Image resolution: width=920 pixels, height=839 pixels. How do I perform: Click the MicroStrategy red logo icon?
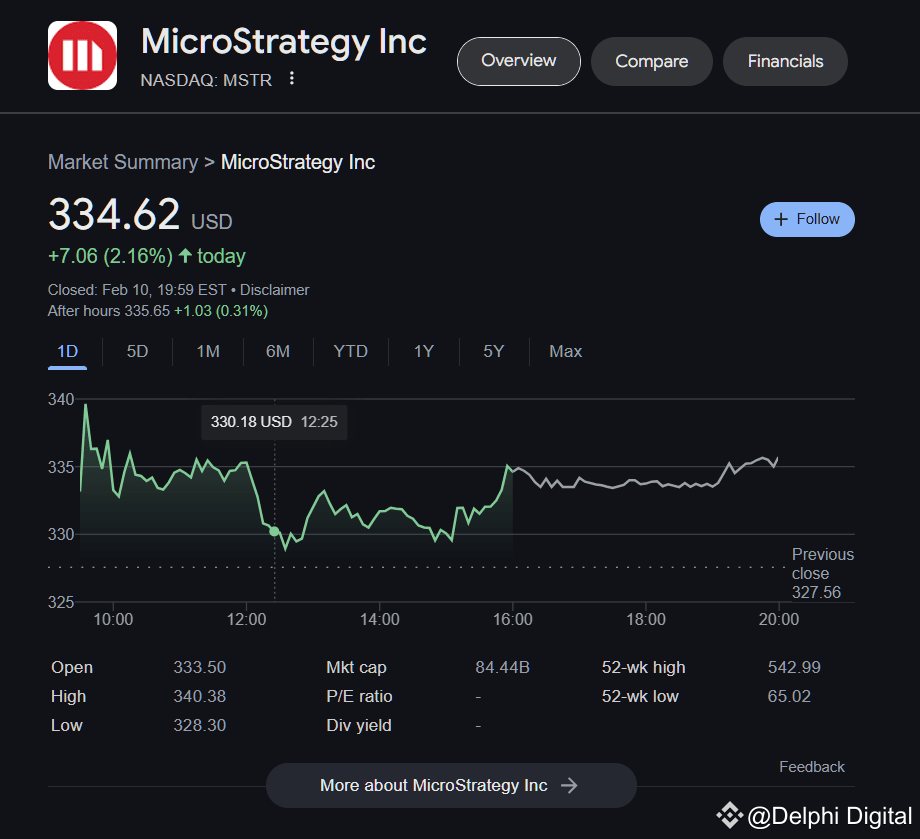[82, 56]
